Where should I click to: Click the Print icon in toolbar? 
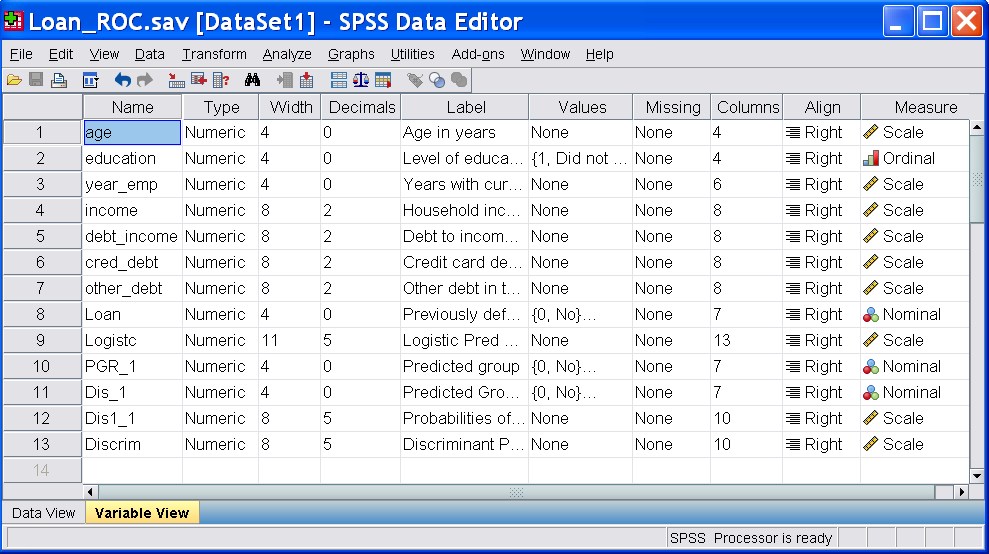click(x=59, y=80)
